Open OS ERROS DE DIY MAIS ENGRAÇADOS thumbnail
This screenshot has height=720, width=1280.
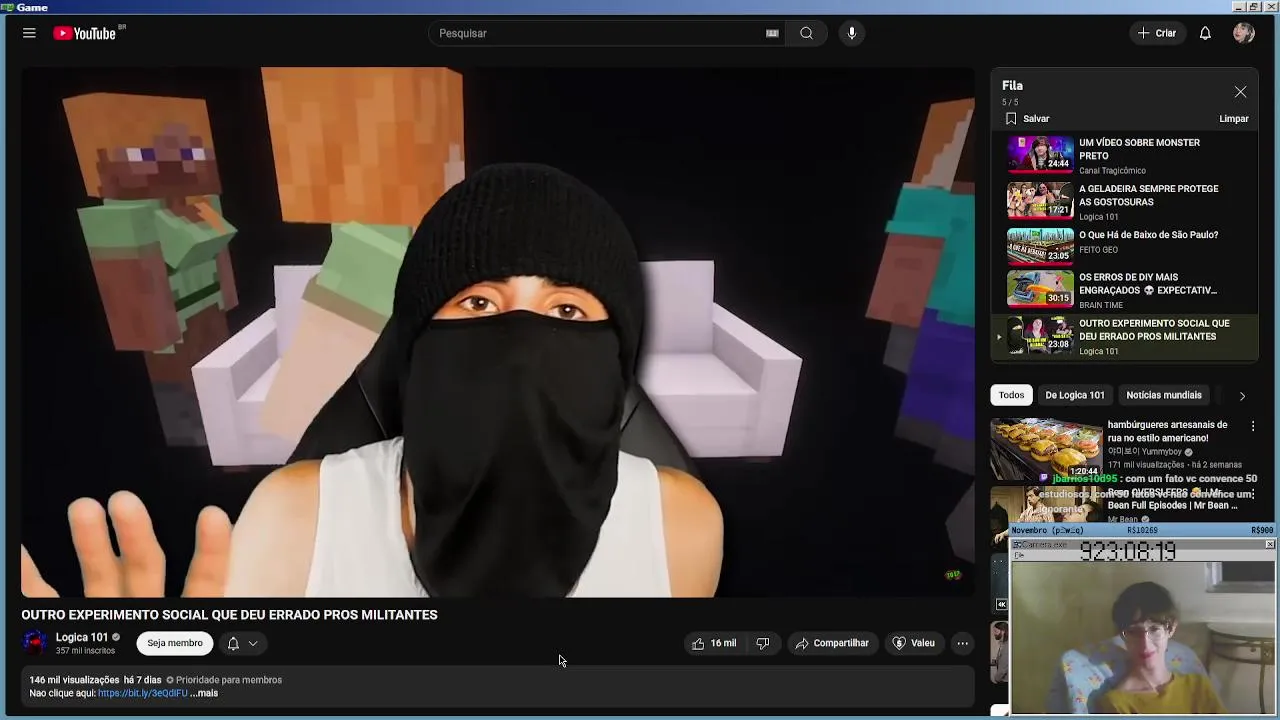click(x=1040, y=288)
